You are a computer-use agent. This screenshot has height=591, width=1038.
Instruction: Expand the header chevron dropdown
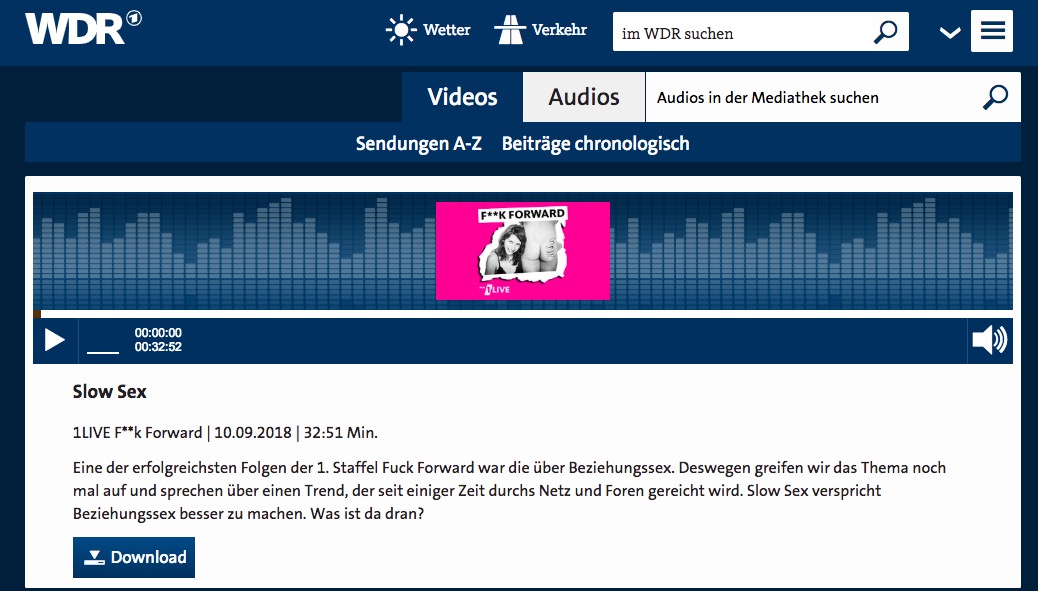click(x=950, y=32)
